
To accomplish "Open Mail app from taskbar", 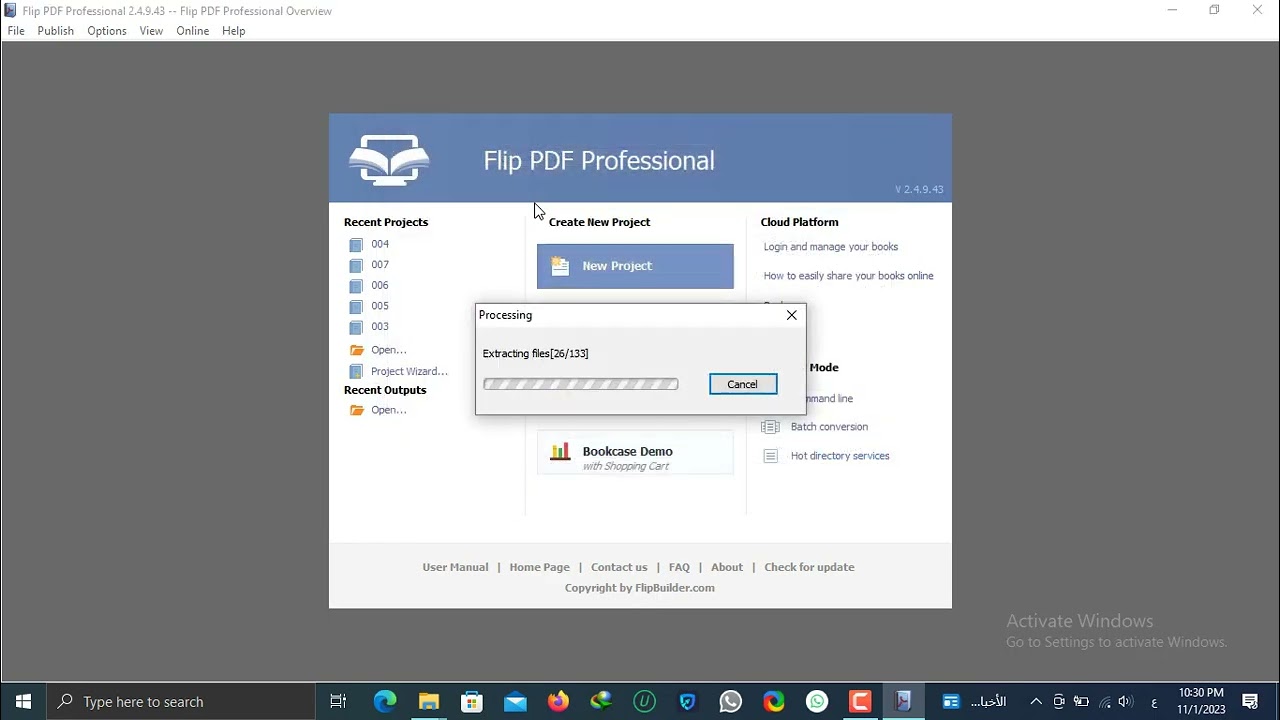I will (515, 701).
